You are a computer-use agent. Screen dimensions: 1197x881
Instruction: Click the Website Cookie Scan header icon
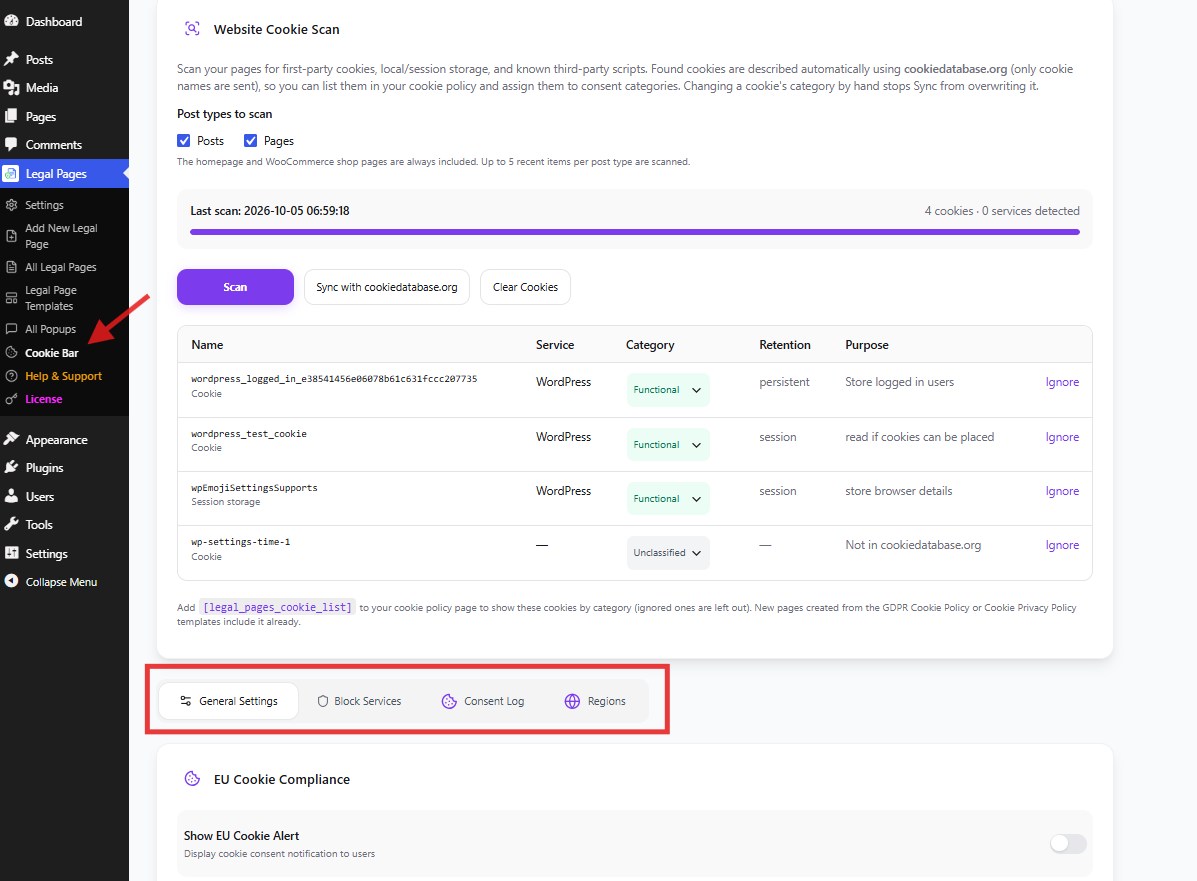pos(192,29)
